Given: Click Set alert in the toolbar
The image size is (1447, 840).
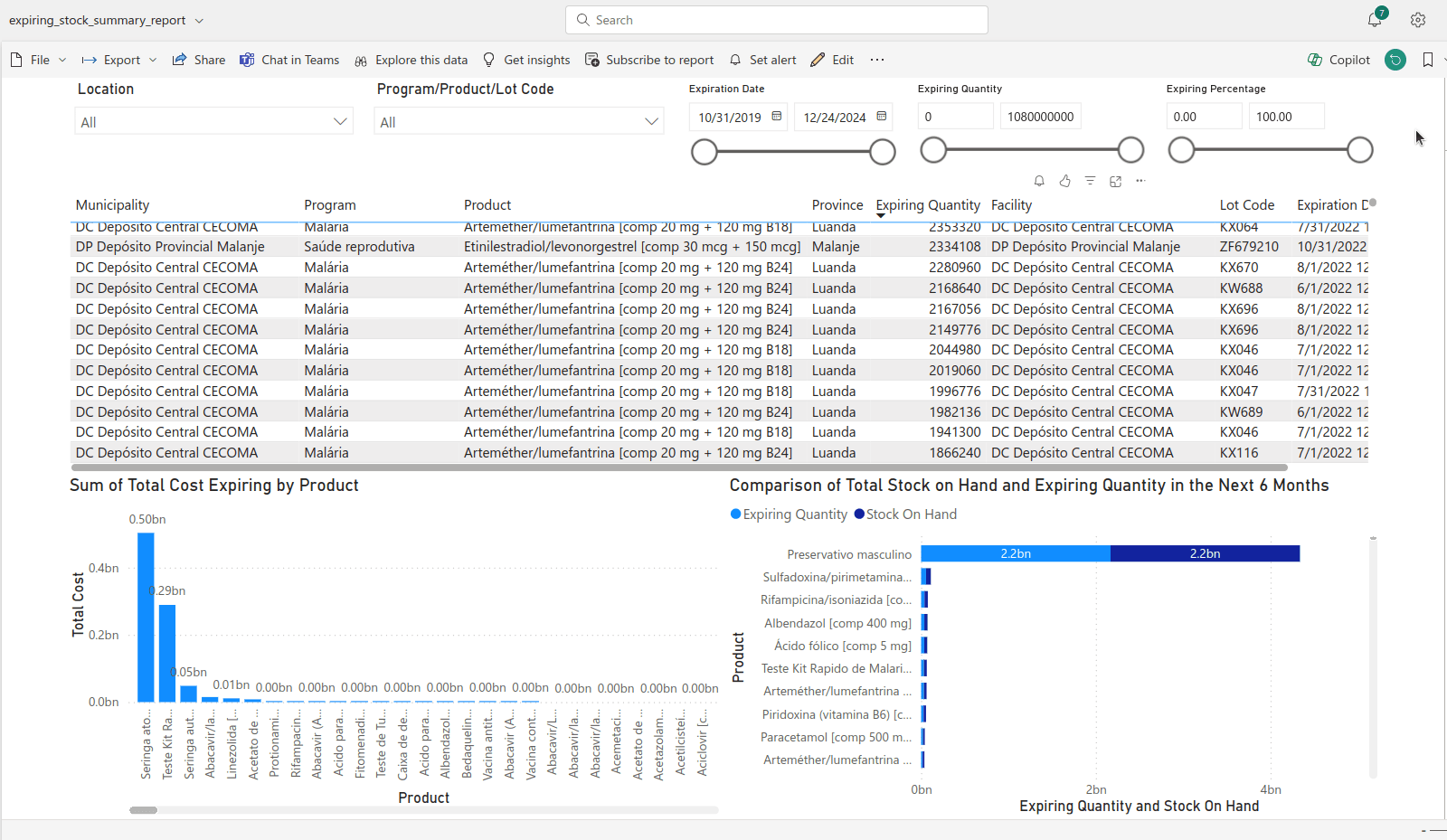Looking at the screenshot, I should pos(762,60).
